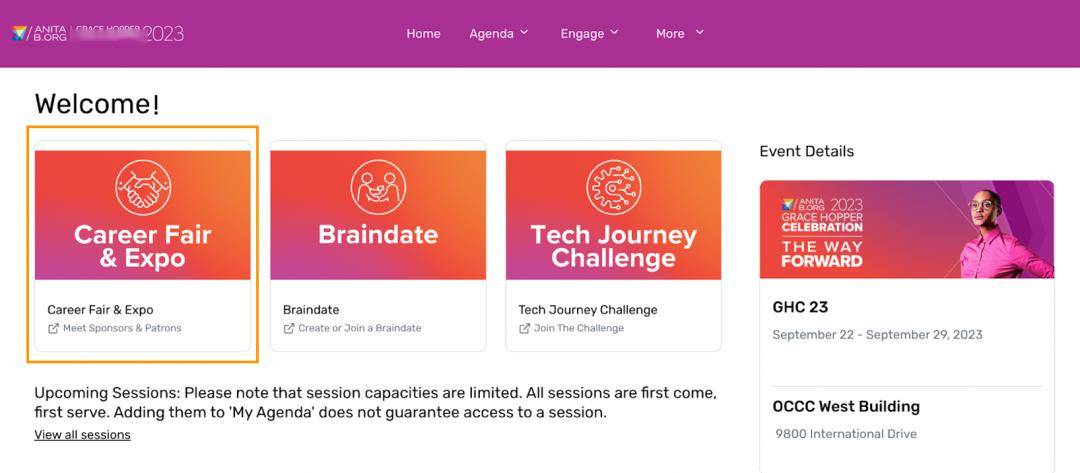
Task: Follow the Join The Challenge link
Action: 579,328
